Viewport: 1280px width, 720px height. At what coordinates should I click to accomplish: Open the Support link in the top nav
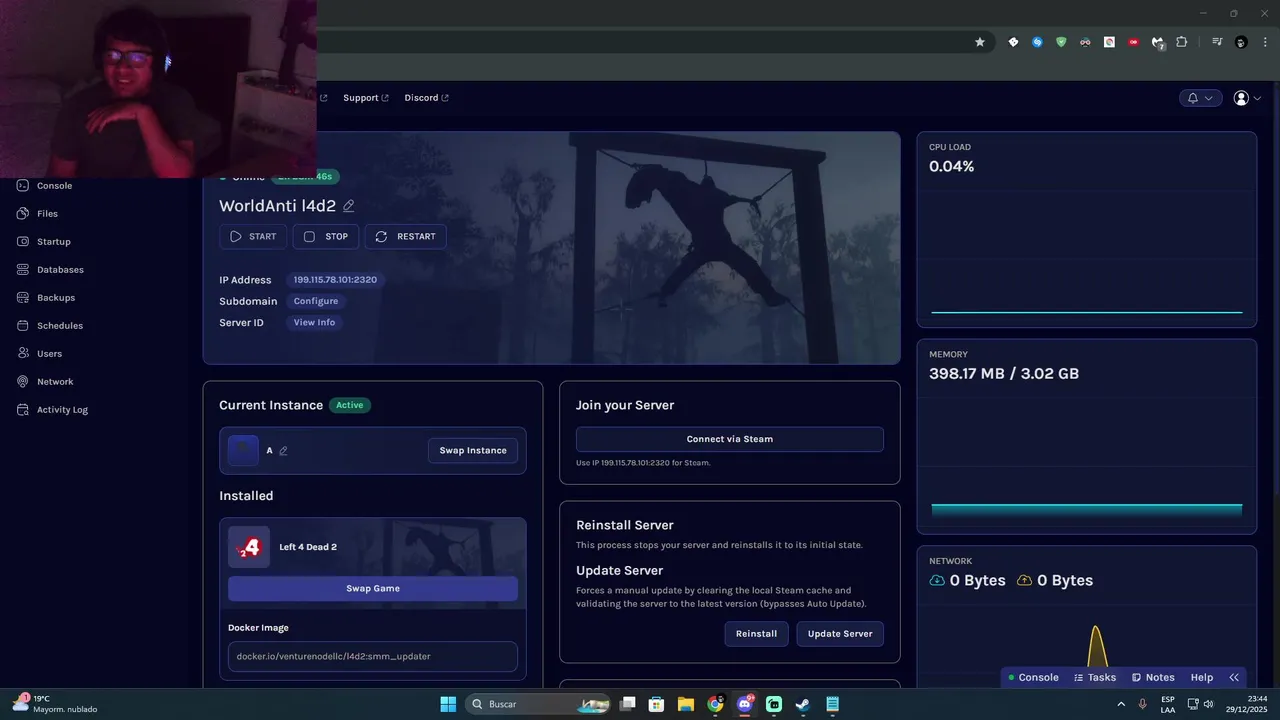366,98
